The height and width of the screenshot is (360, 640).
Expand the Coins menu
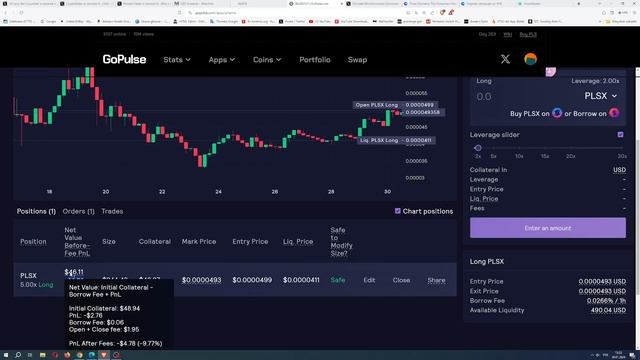coord(267,60)
